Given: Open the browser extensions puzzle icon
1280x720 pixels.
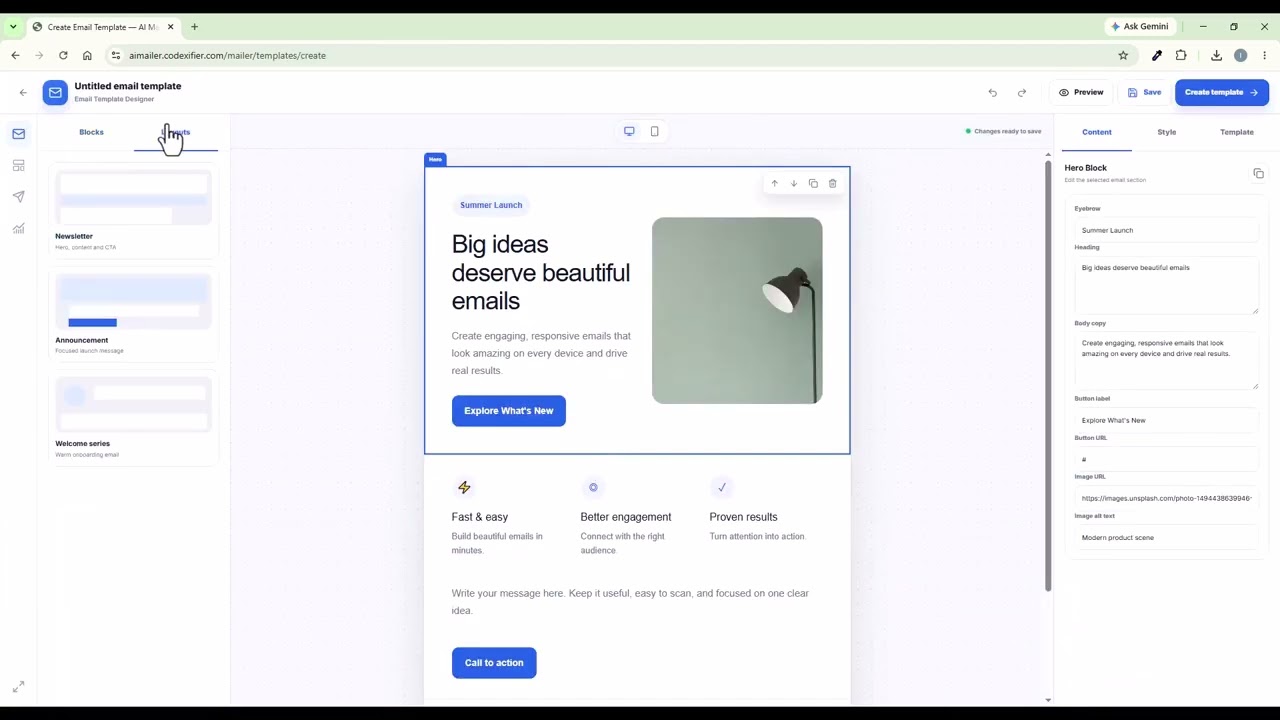Looking at the screenshot, I should pos(1181,55).
